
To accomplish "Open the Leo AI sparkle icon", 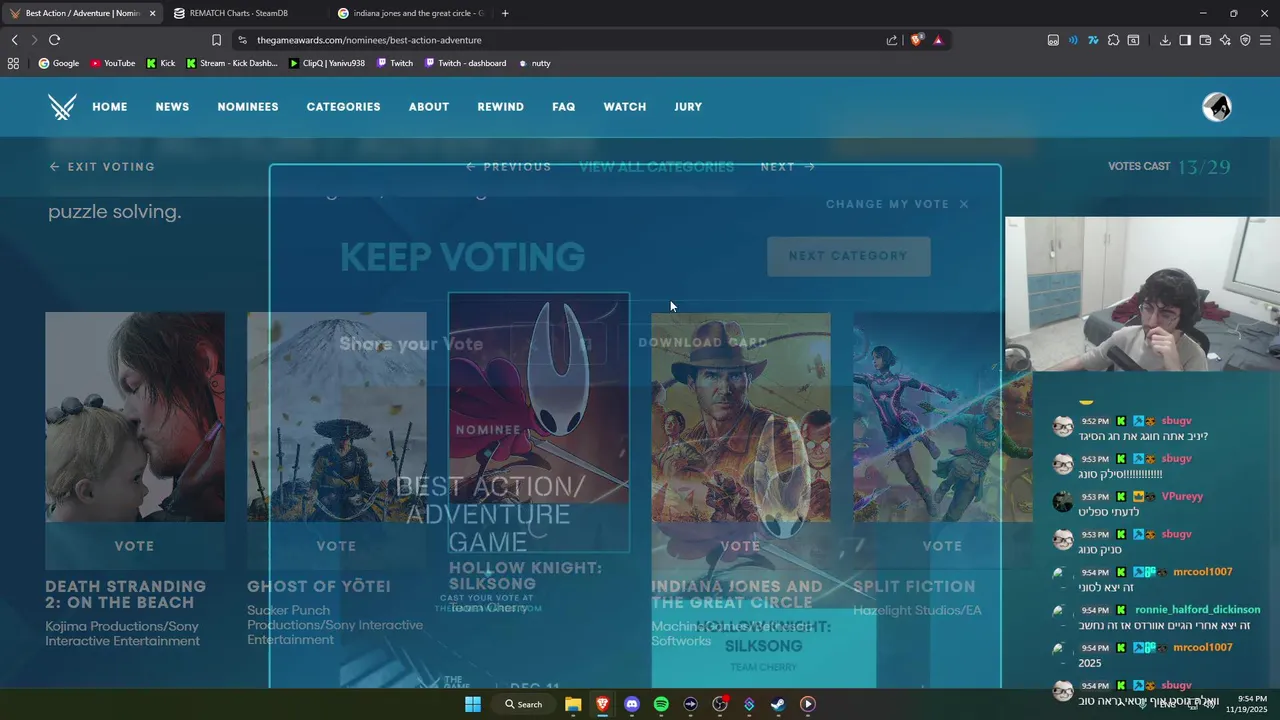I will coord(1225,40).
